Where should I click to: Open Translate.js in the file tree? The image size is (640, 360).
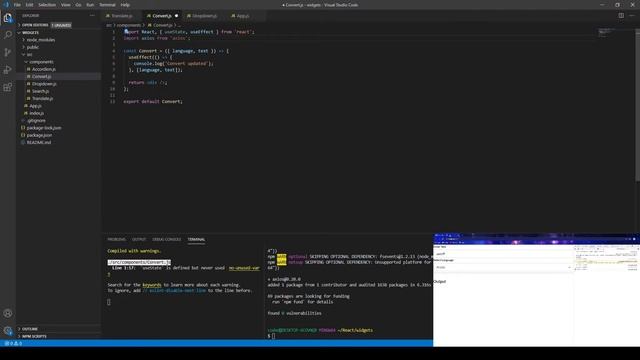click(x=42, y=99)
